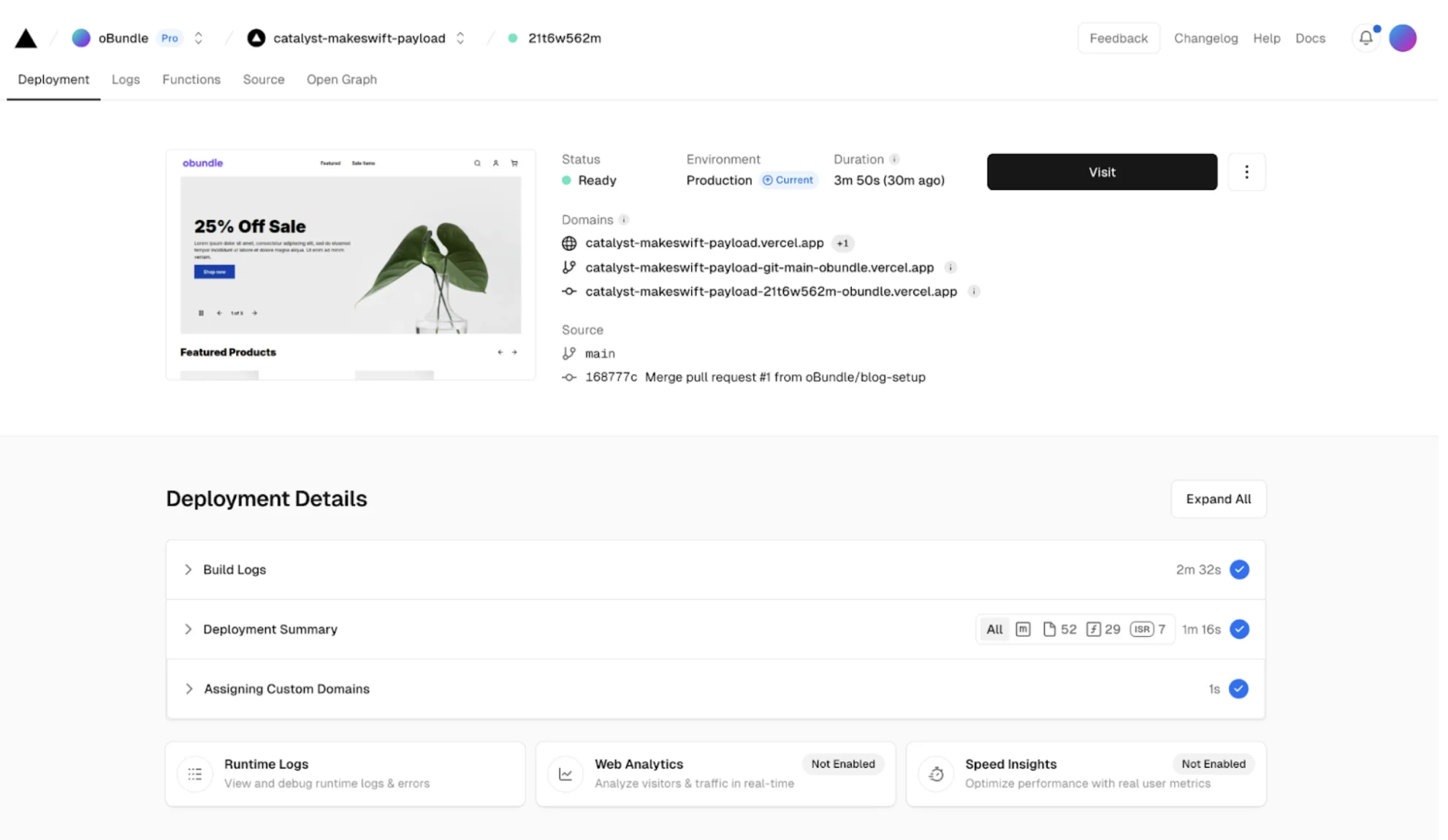Click the deployment preview thumbnail

pos(351,264)
